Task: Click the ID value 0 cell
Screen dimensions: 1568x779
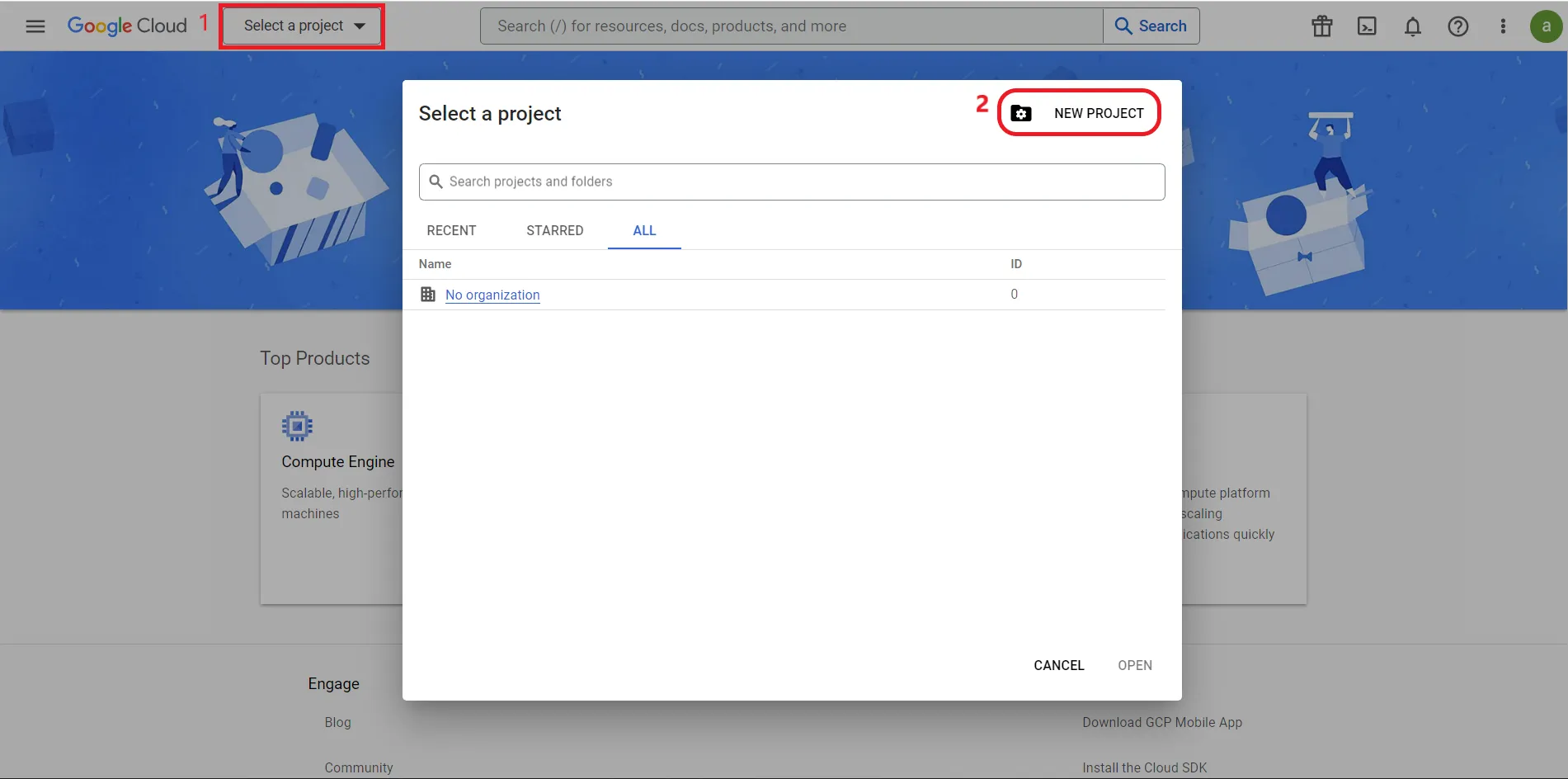Action: [x=1015, y=294]
